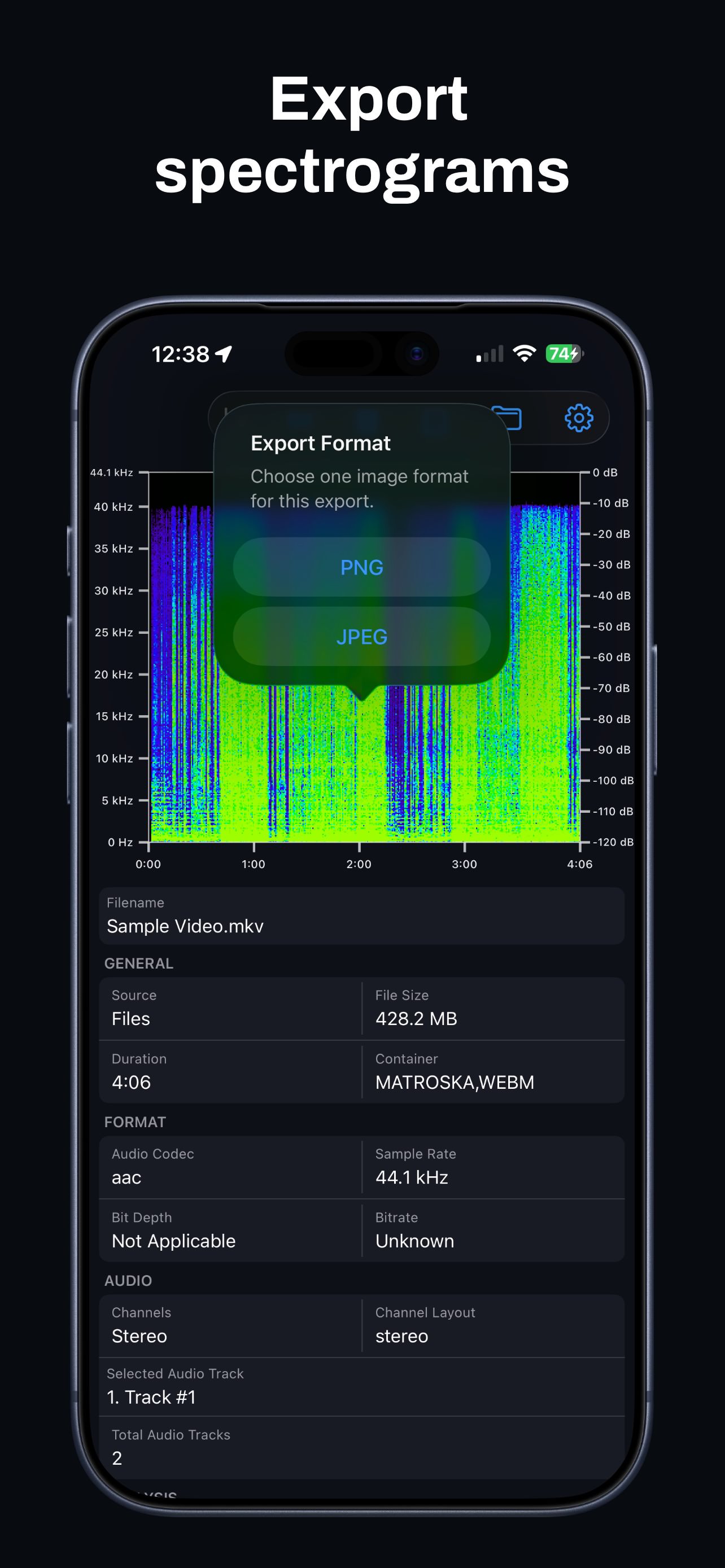
Task: Tap the Total Audio Tracks value 2
Action: tap(117, 1458)
